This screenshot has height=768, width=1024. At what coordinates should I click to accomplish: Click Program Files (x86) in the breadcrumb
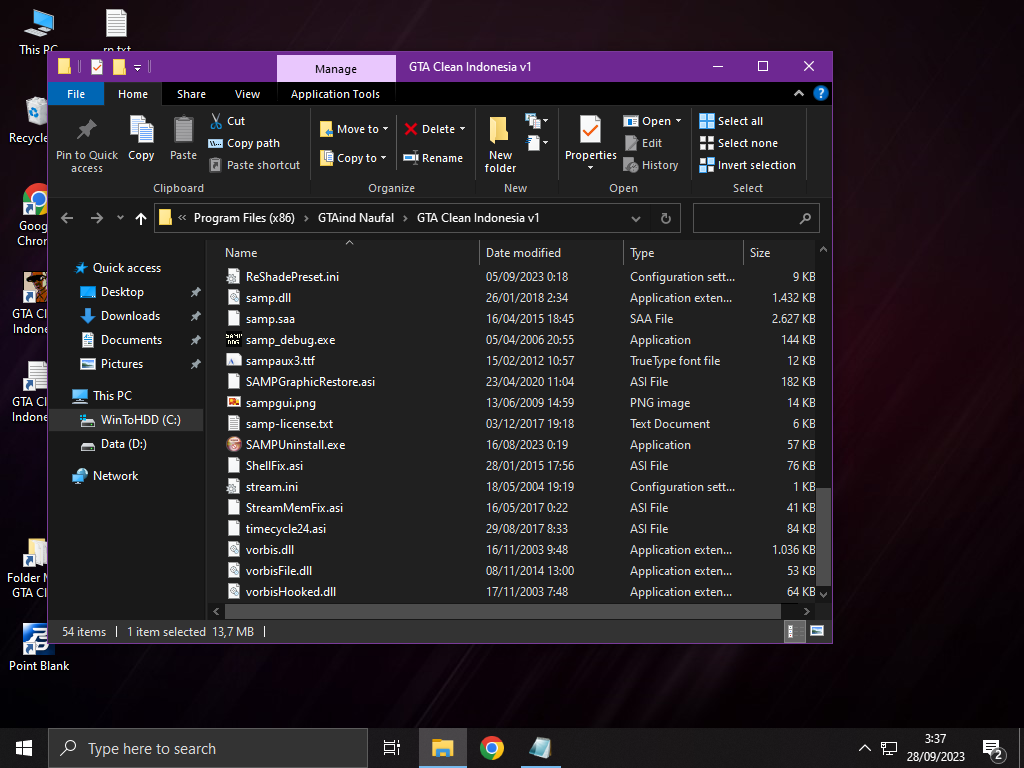[x=244, y=218]
